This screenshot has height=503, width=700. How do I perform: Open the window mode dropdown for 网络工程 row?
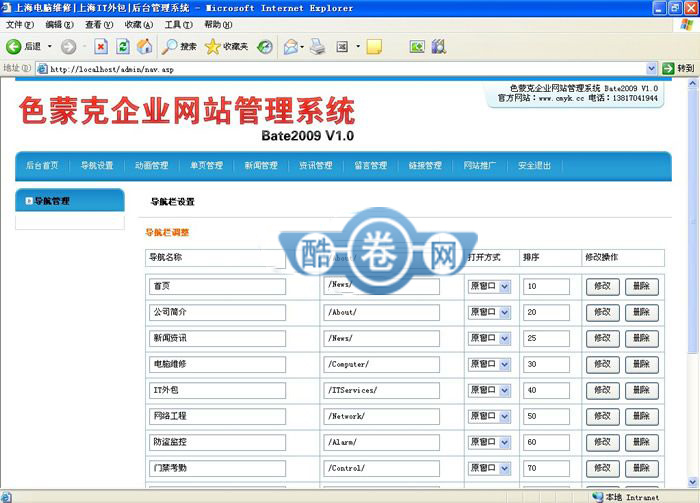coord(504,416)
